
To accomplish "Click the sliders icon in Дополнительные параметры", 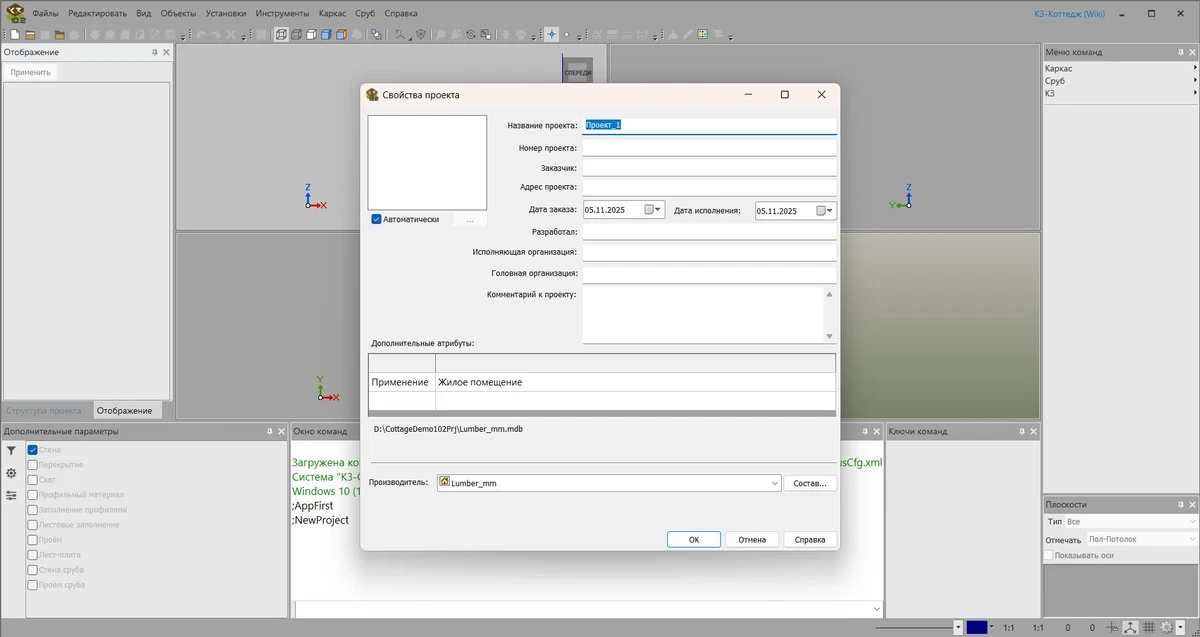I will [11, 495].
